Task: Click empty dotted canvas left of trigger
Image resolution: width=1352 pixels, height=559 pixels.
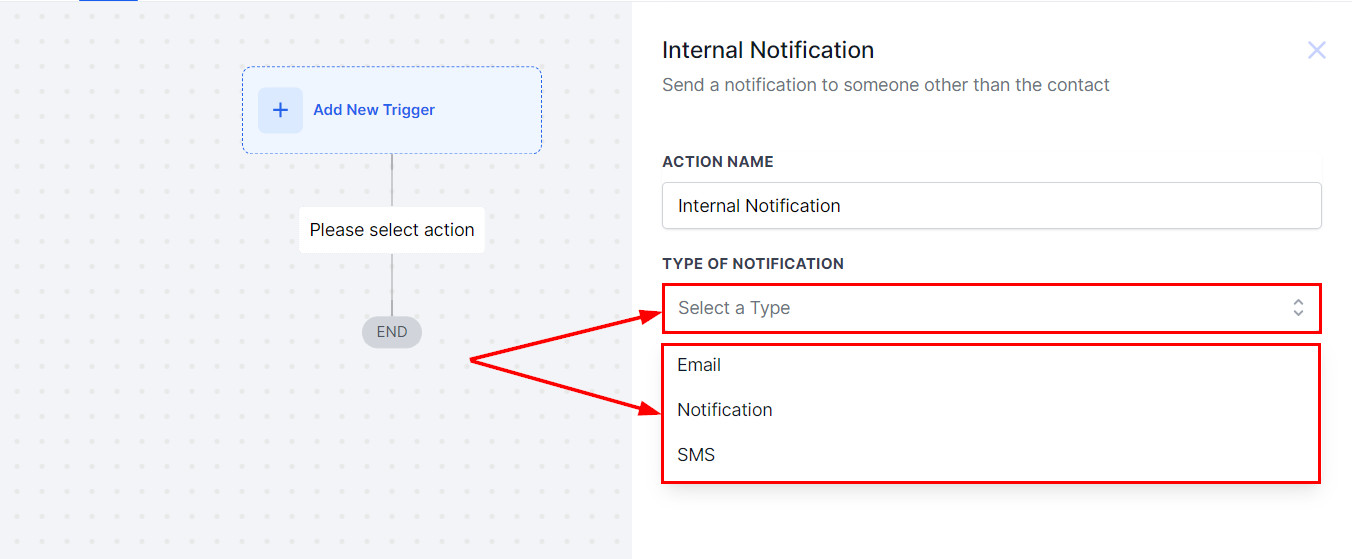Action: (x=120, y=110)
